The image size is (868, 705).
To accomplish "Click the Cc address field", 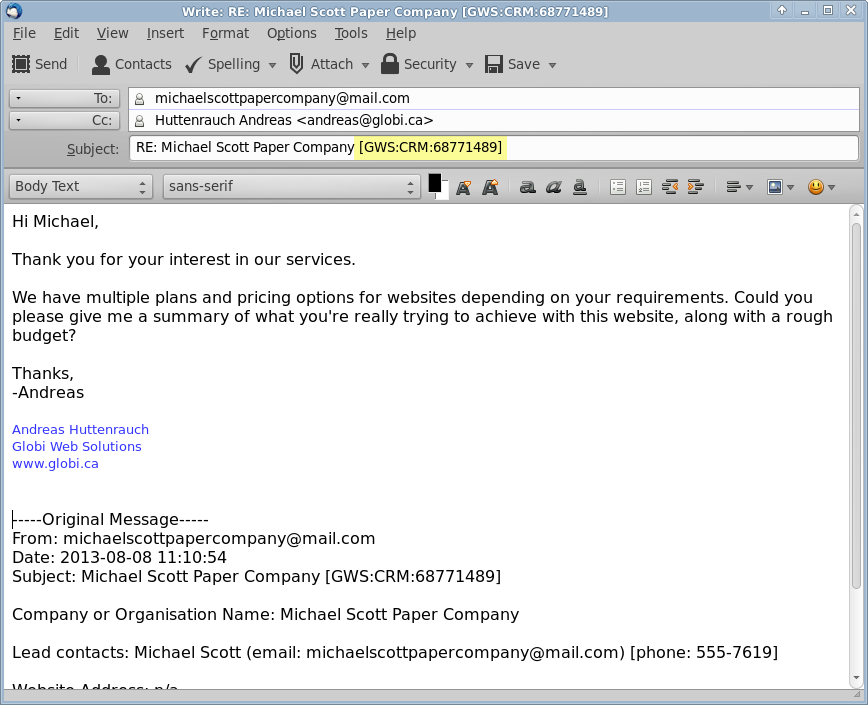I will [x=493, y=120].
